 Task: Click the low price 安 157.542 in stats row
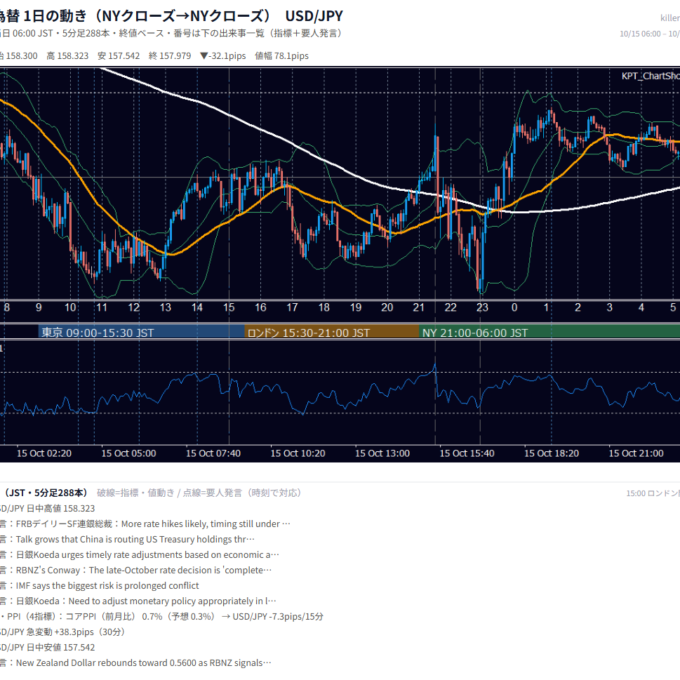point(118,56)
